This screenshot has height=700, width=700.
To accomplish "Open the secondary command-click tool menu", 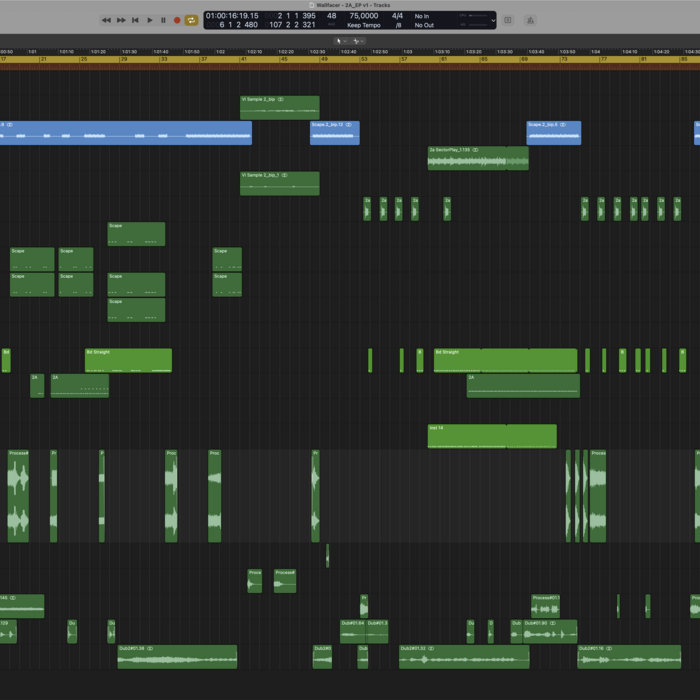I will [356, 42].
